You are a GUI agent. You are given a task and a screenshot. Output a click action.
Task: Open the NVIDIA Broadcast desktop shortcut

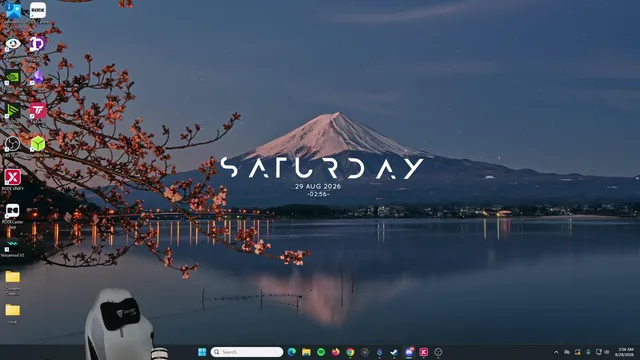coord(13,111)
